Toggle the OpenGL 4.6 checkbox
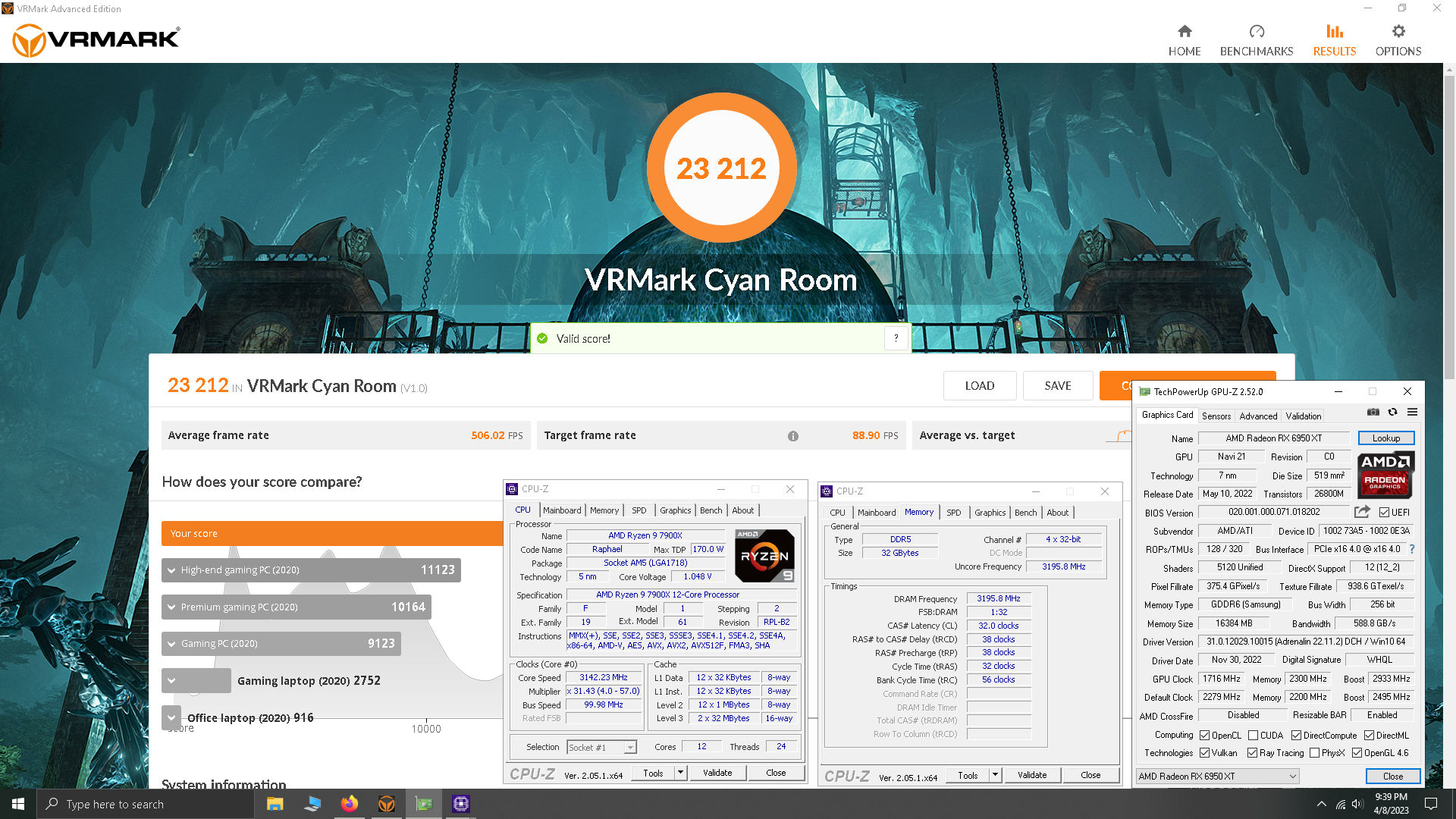Screen dimensions: 1456x819 pyautogui.click(x=1357, y=753)
